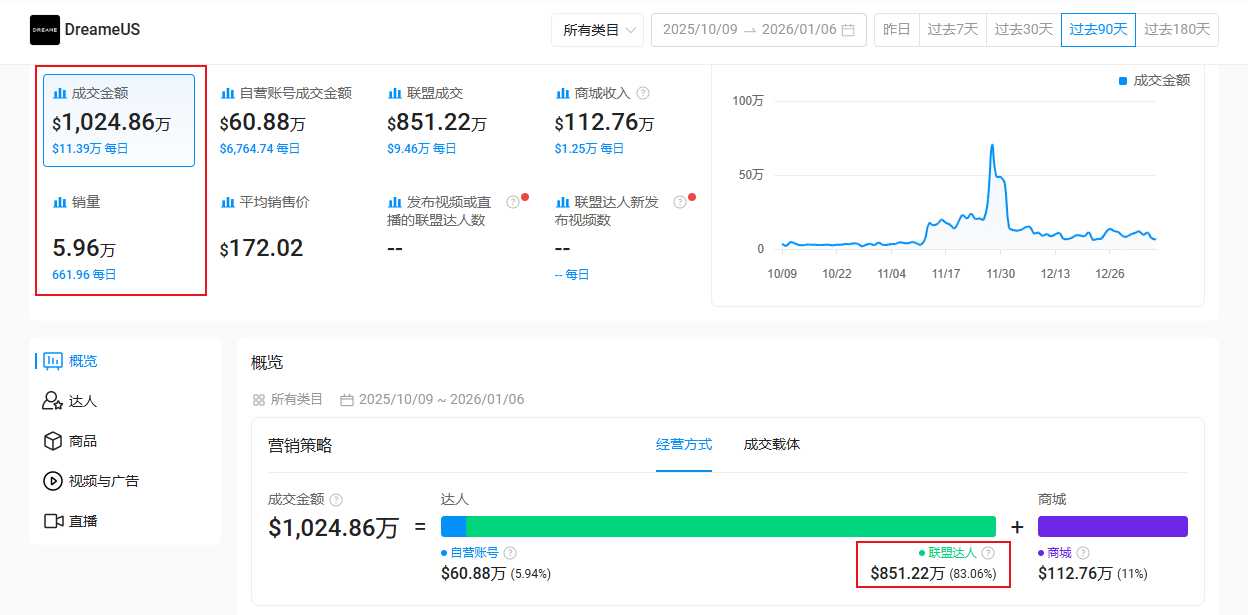Click the DreameUS brand logo

point(45,30)
